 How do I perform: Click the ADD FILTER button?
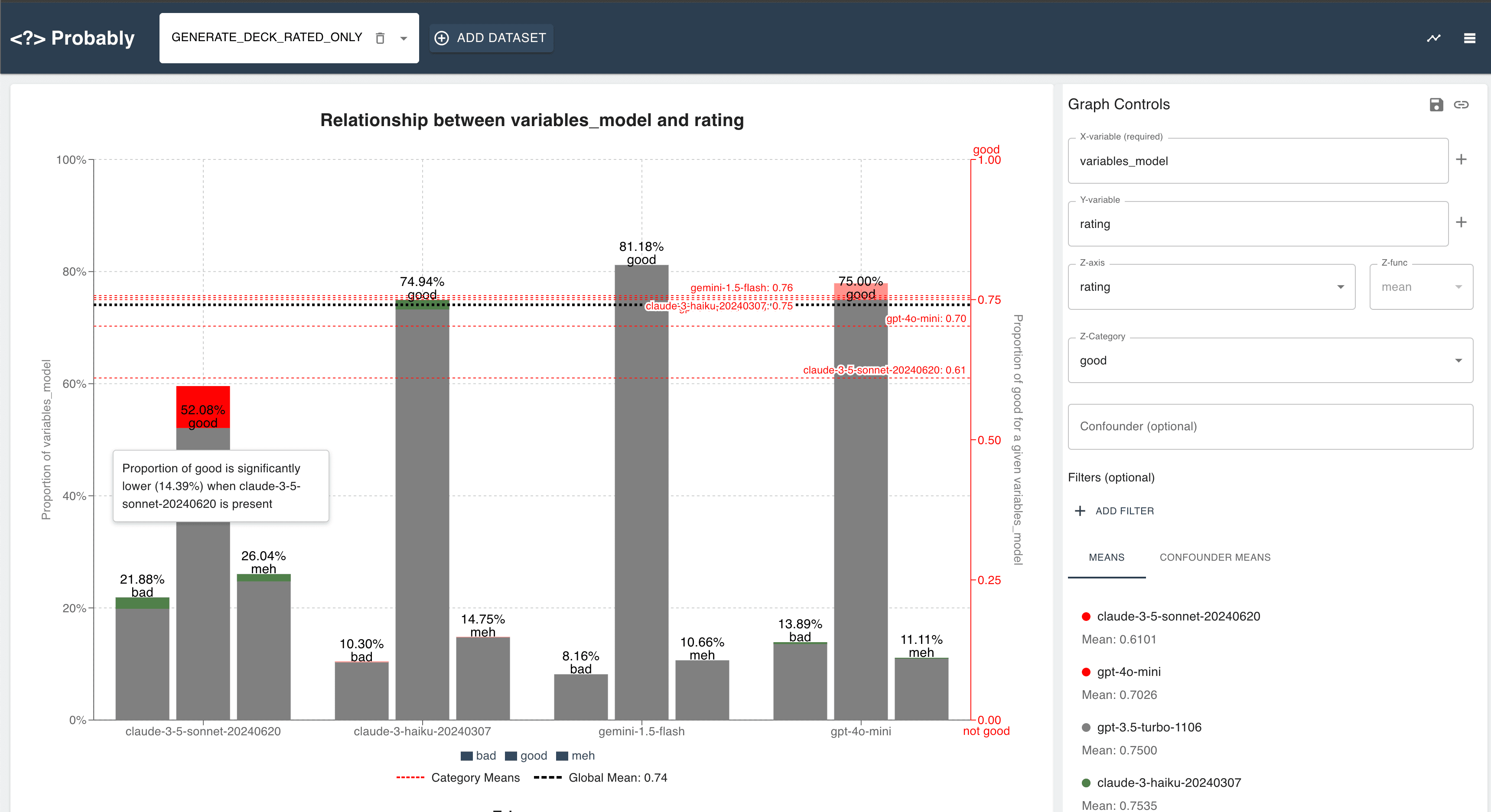[1114, 511]
